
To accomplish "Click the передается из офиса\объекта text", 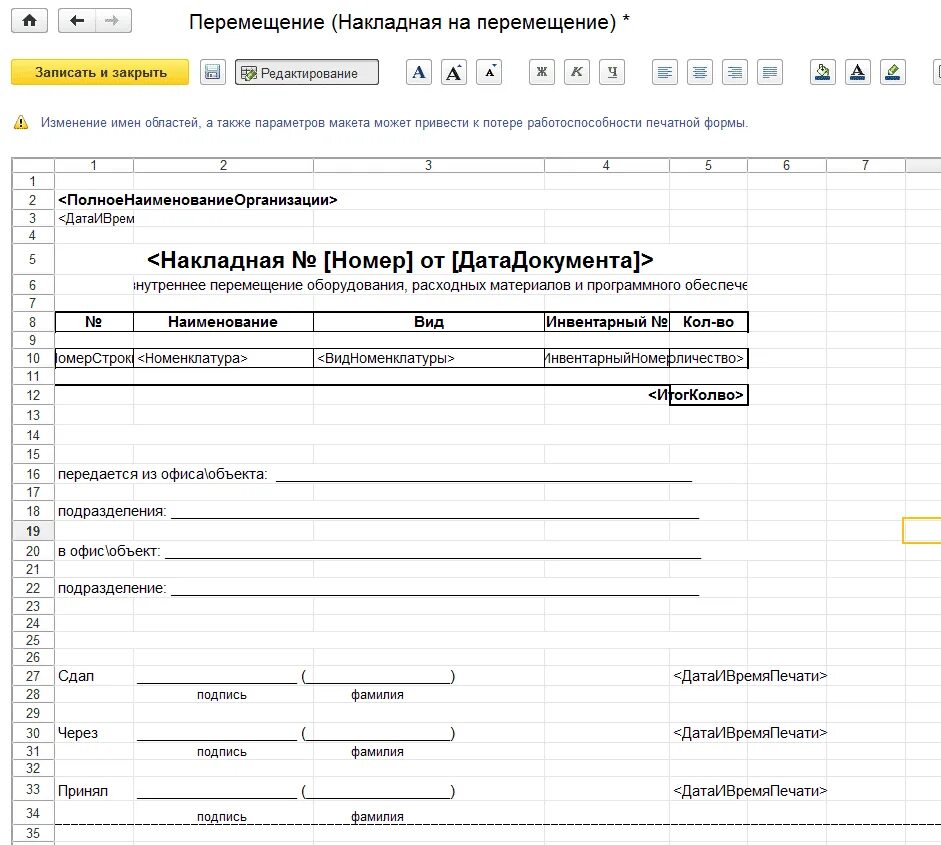I will [163, 474].
